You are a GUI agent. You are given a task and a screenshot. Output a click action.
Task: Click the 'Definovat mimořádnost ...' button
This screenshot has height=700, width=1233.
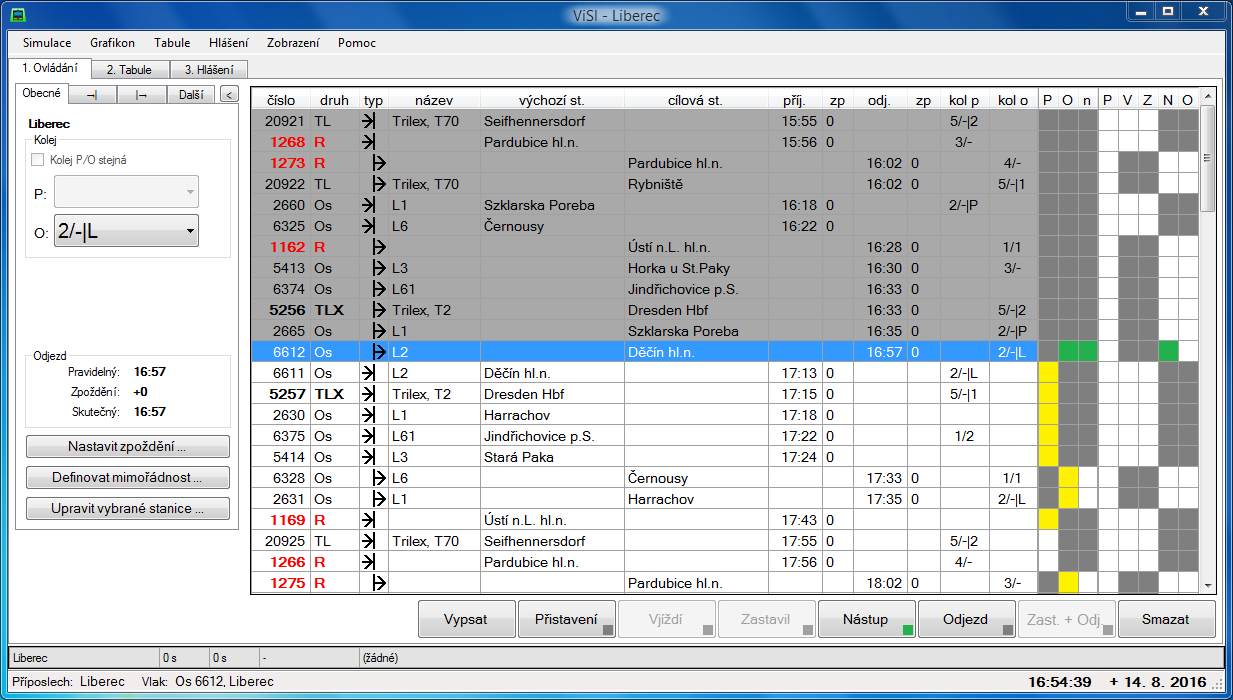pyautogui.click(x=128, y=478)
